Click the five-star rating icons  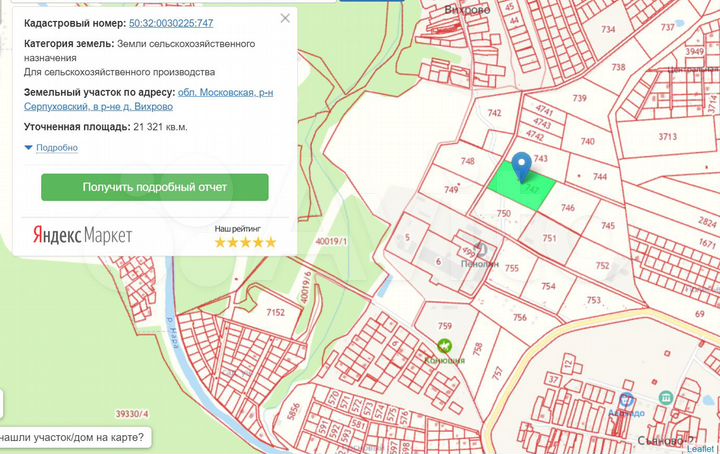[245, 242]
